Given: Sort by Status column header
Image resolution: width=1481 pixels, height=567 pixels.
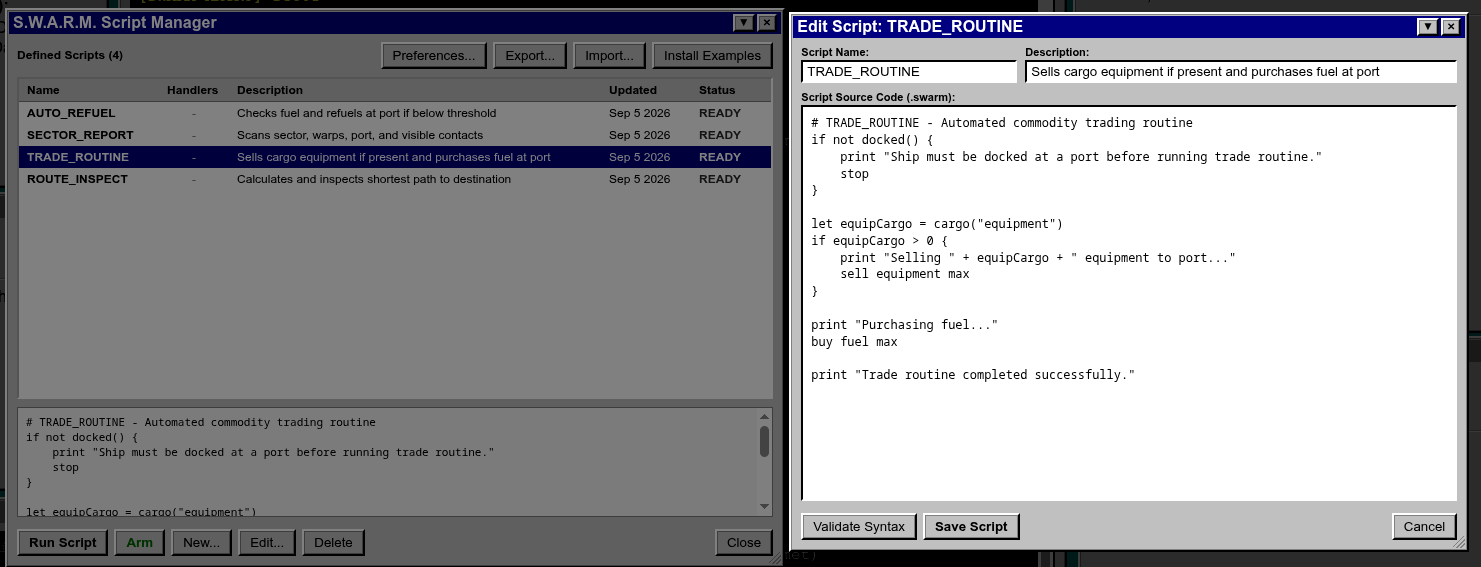Looking at the screenshot, I should [x=717, y=90].
